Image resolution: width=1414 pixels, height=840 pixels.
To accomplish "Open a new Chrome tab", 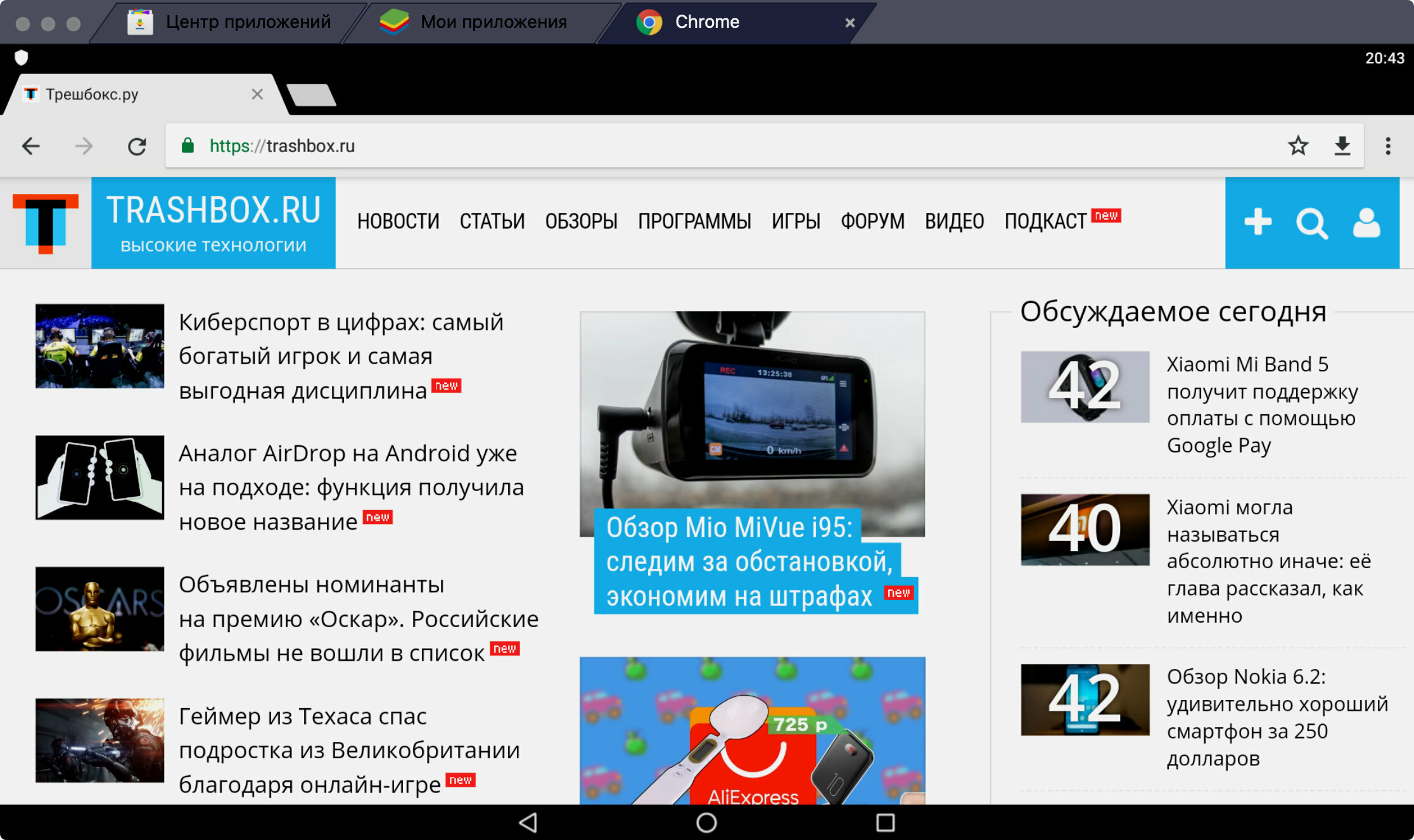I will click(x=311, y=95).
